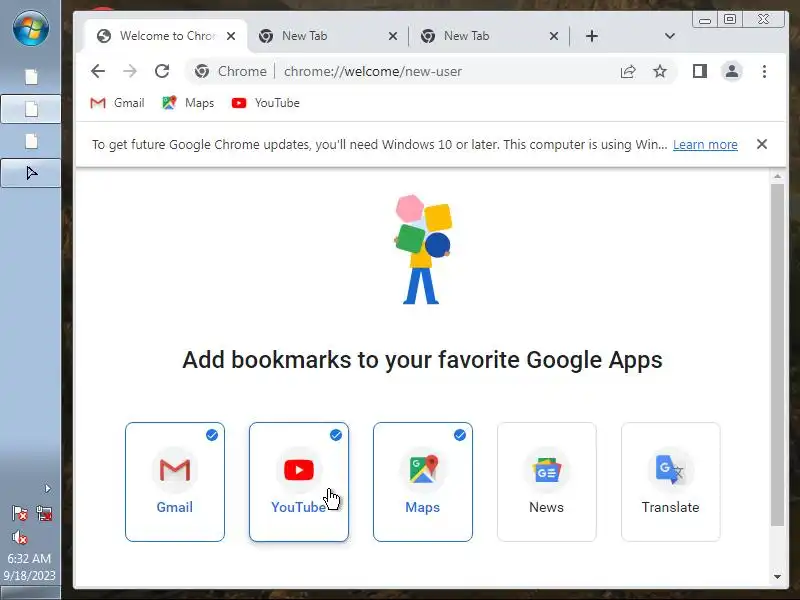Click the third taskbar document icon
800x600 pixels.
pyautogui.click(x=31, y=141)
